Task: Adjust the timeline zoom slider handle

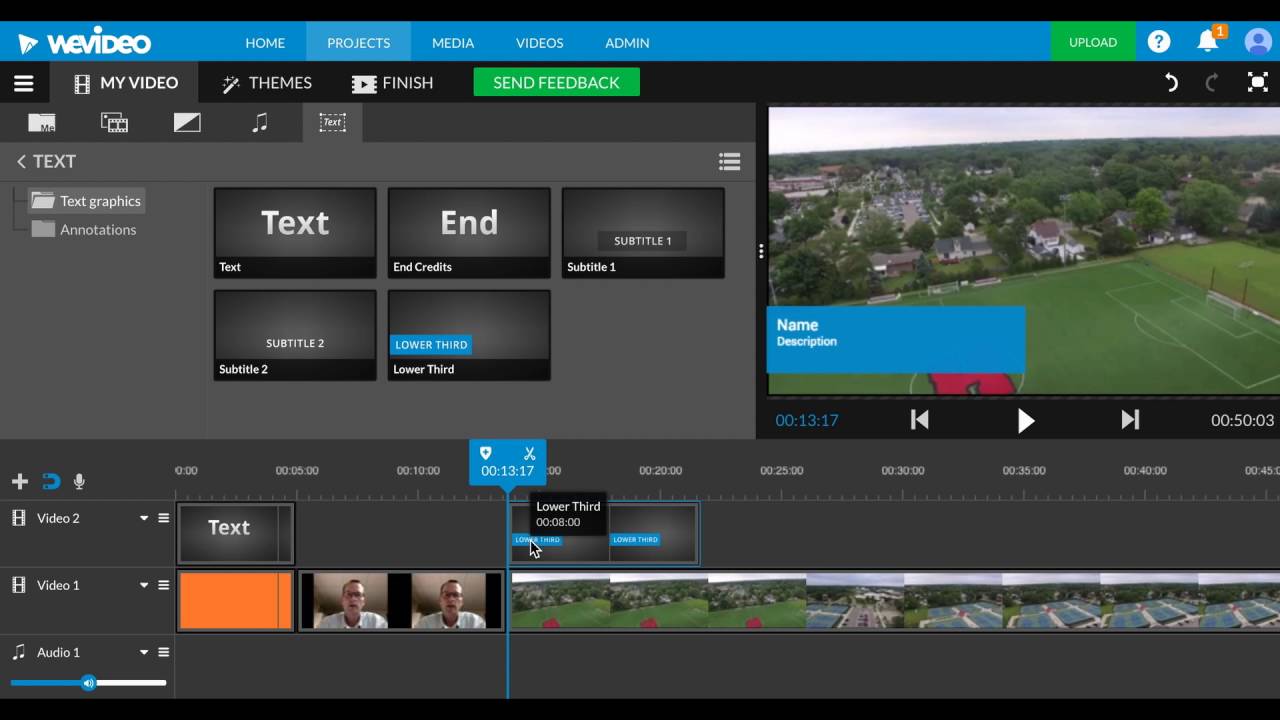Action: (88, 683)
